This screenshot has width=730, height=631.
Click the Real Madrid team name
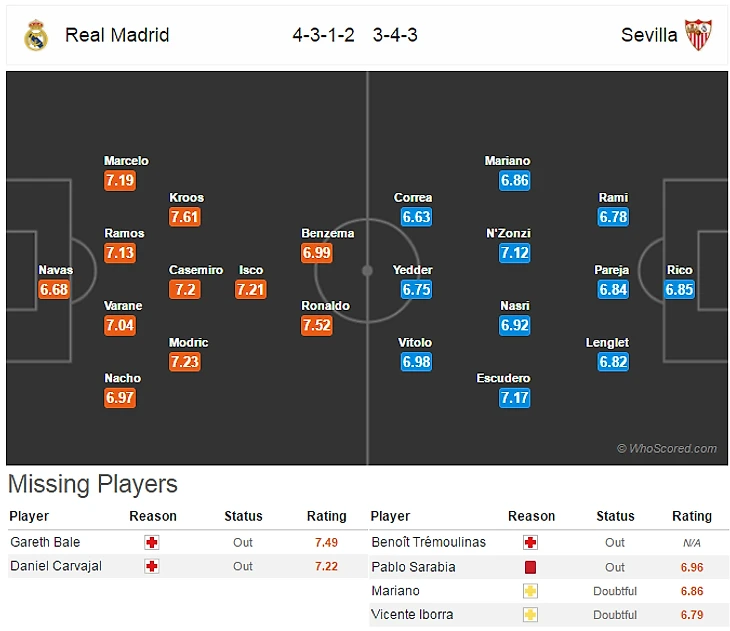point(117,35)
